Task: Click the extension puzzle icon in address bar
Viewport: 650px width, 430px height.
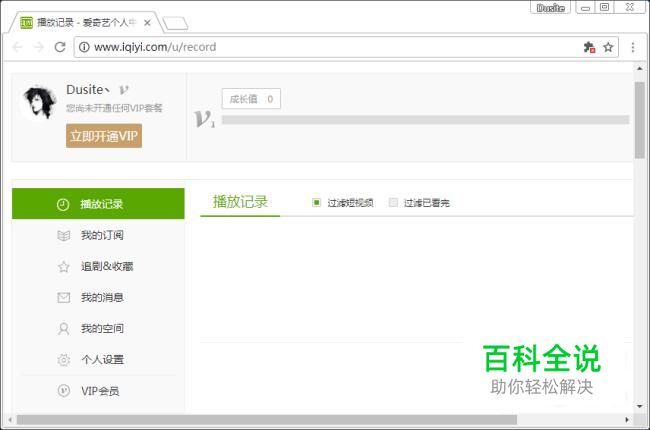Action: coord(589,47)
